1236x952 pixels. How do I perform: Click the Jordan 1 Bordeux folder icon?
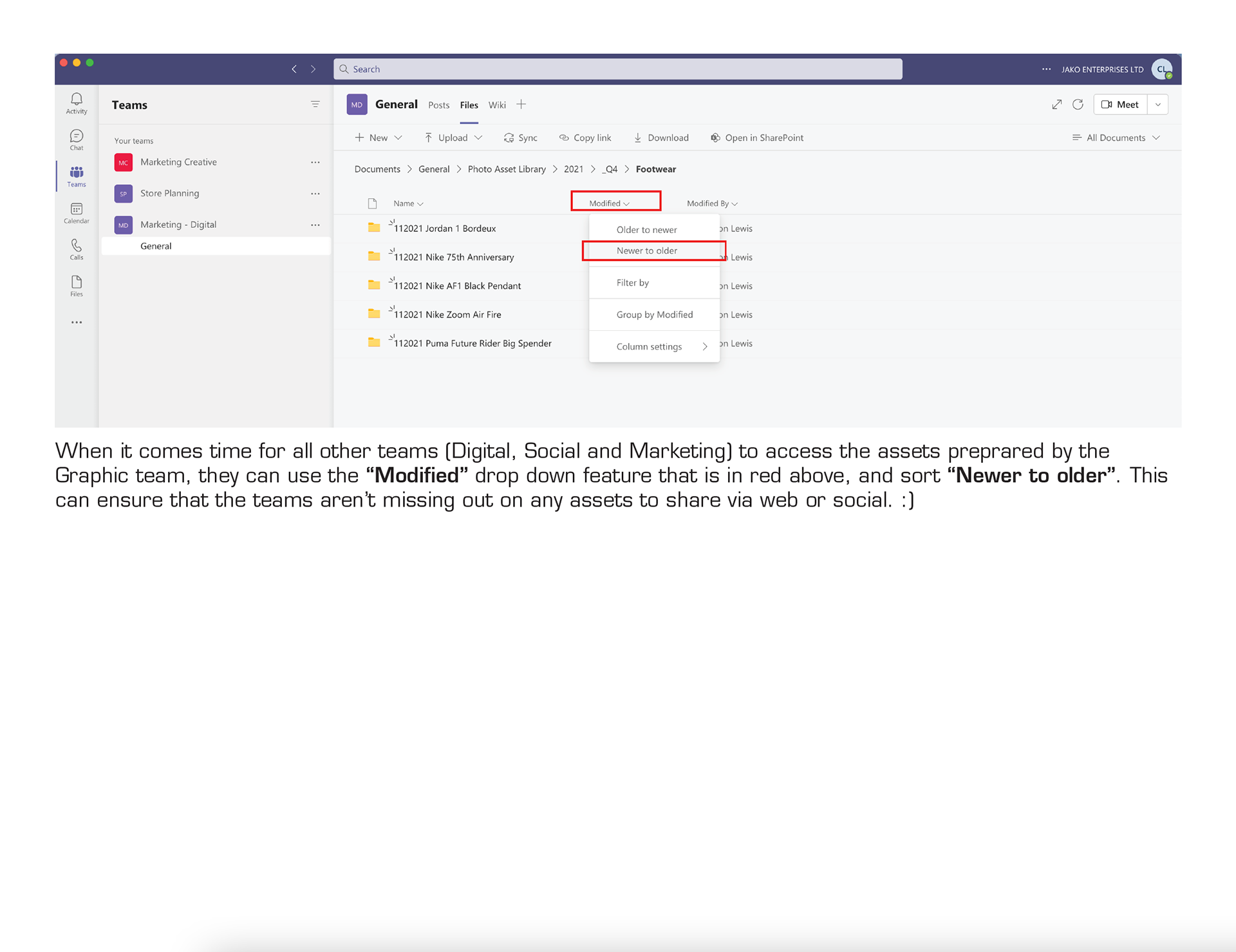374,227
